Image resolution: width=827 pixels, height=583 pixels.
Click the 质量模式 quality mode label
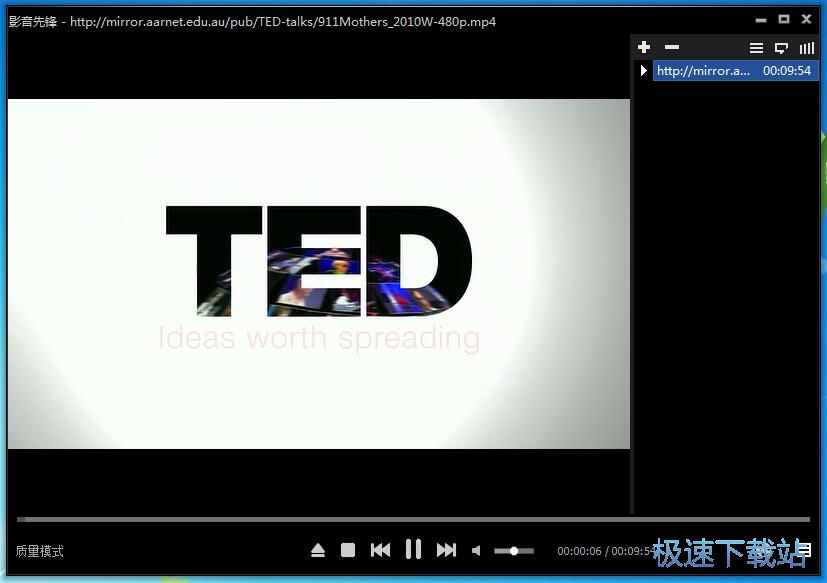coord(40,551)
